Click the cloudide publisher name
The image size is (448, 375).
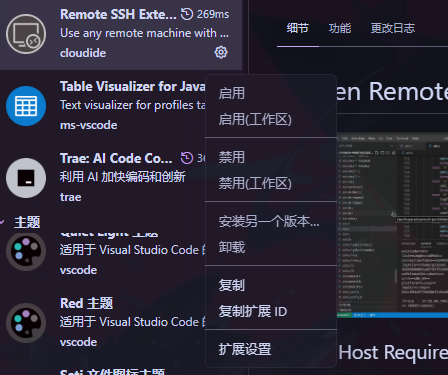pos(83,53)
